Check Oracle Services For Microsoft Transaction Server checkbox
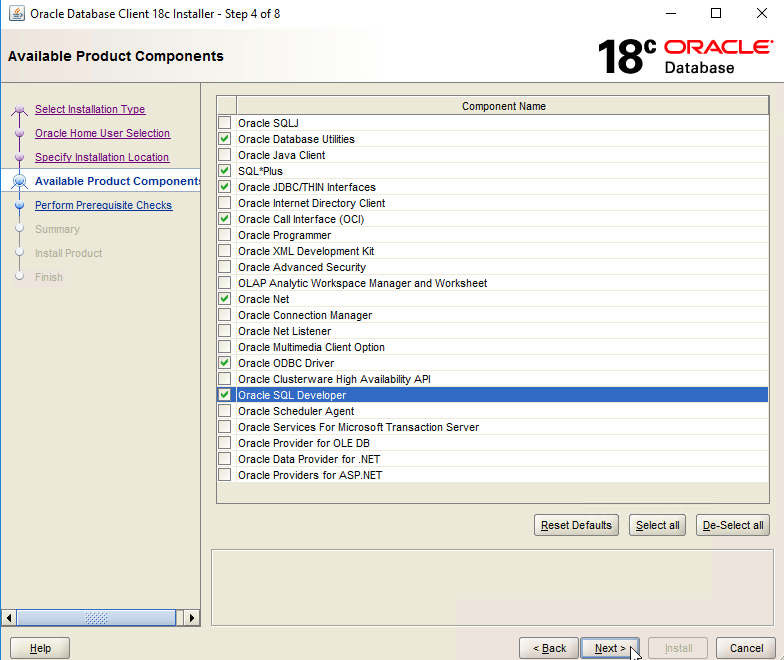Image resolution: width=784 pixels, height=660 pixels. click(224, 426)
